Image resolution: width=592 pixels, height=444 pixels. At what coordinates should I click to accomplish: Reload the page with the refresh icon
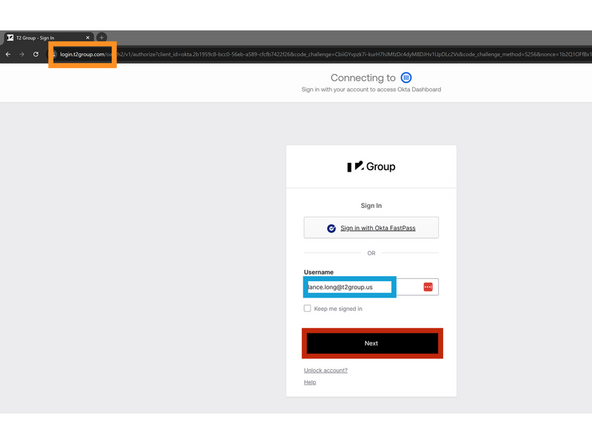tap(35, 54)
